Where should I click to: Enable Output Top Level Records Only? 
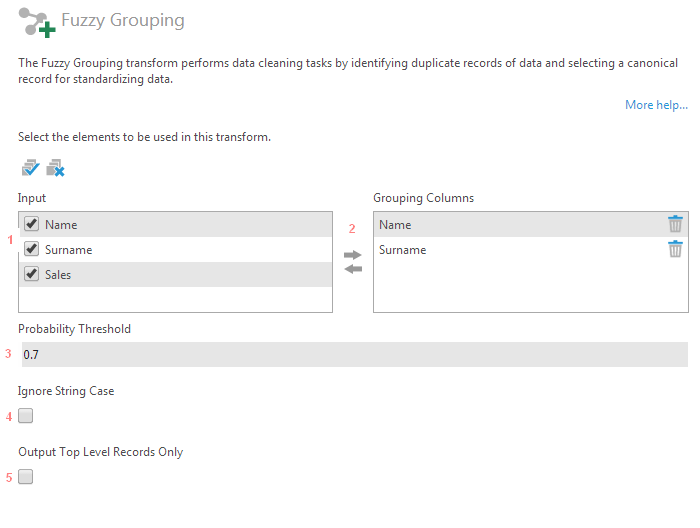26,477
